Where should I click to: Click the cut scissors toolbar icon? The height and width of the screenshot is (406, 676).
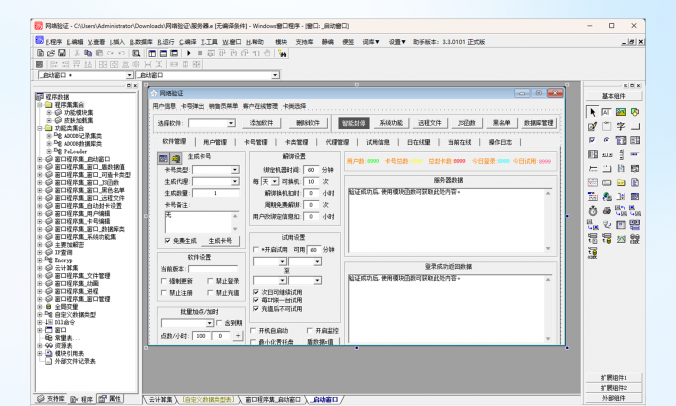click(77, 53)
